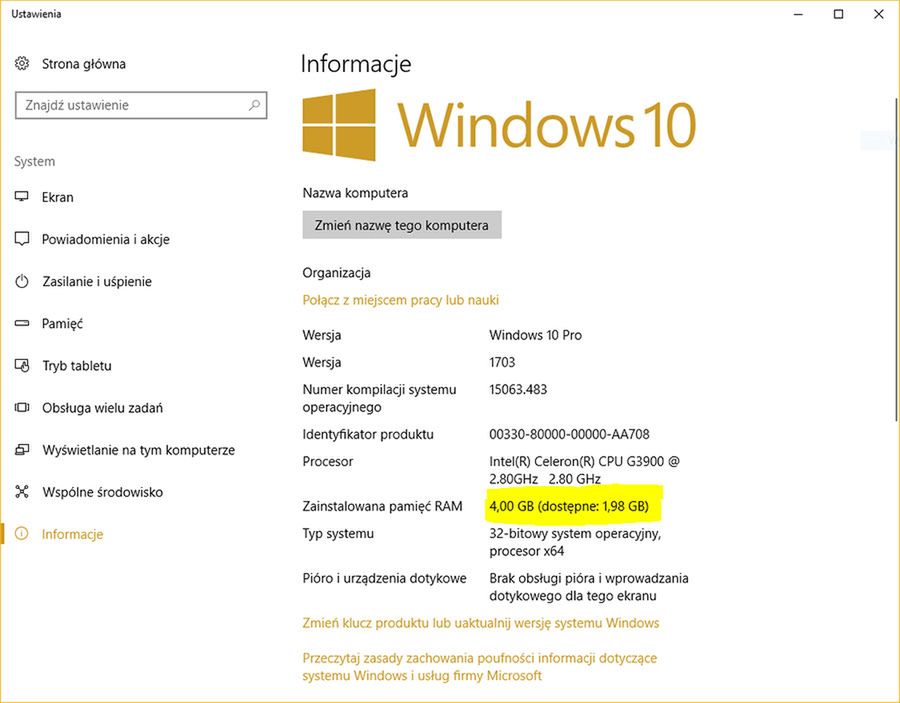Maximize the Ustawienia window
This screenshot has width=900, height=703.
point(839,14)
